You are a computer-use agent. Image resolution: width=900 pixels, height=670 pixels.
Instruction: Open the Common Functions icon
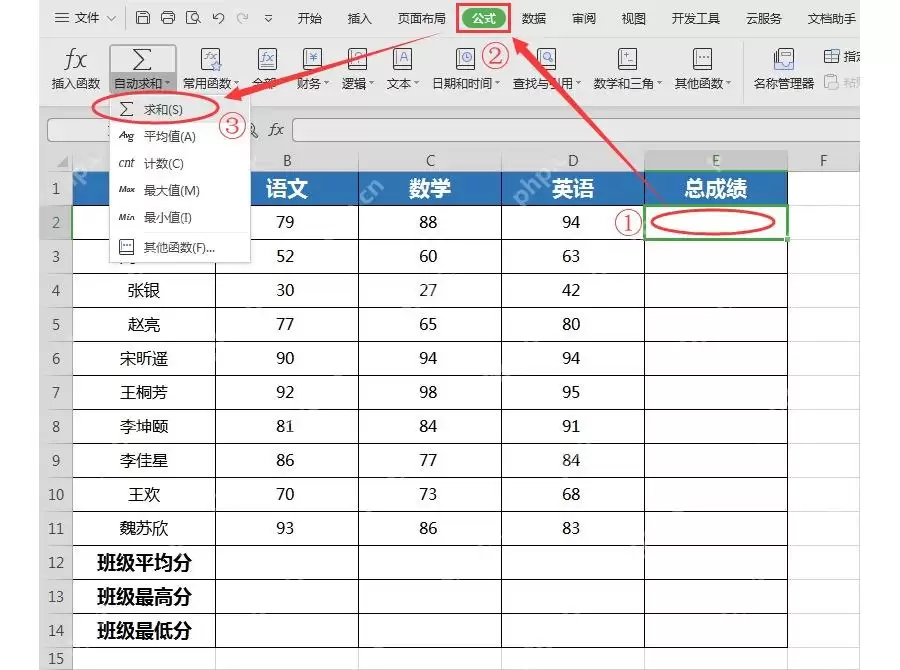[x=211, y=59]
